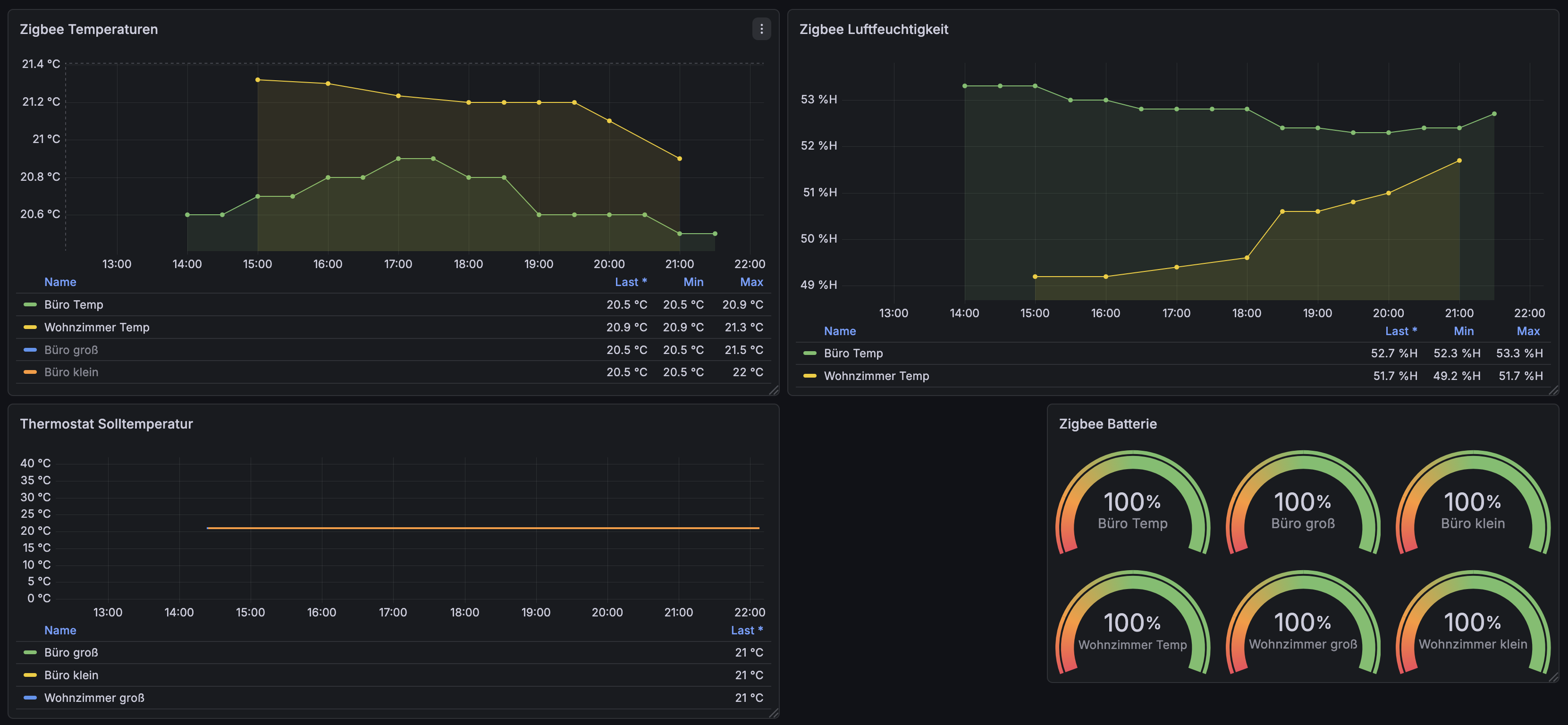
Task: Sort temperature legend by Min column
Action: 693,282
